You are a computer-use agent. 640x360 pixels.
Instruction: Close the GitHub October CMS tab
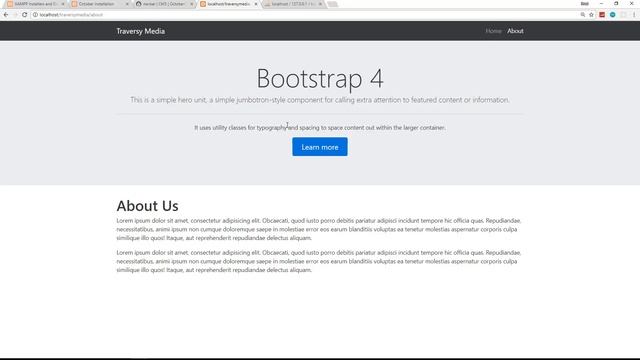[x=191, y=4]
